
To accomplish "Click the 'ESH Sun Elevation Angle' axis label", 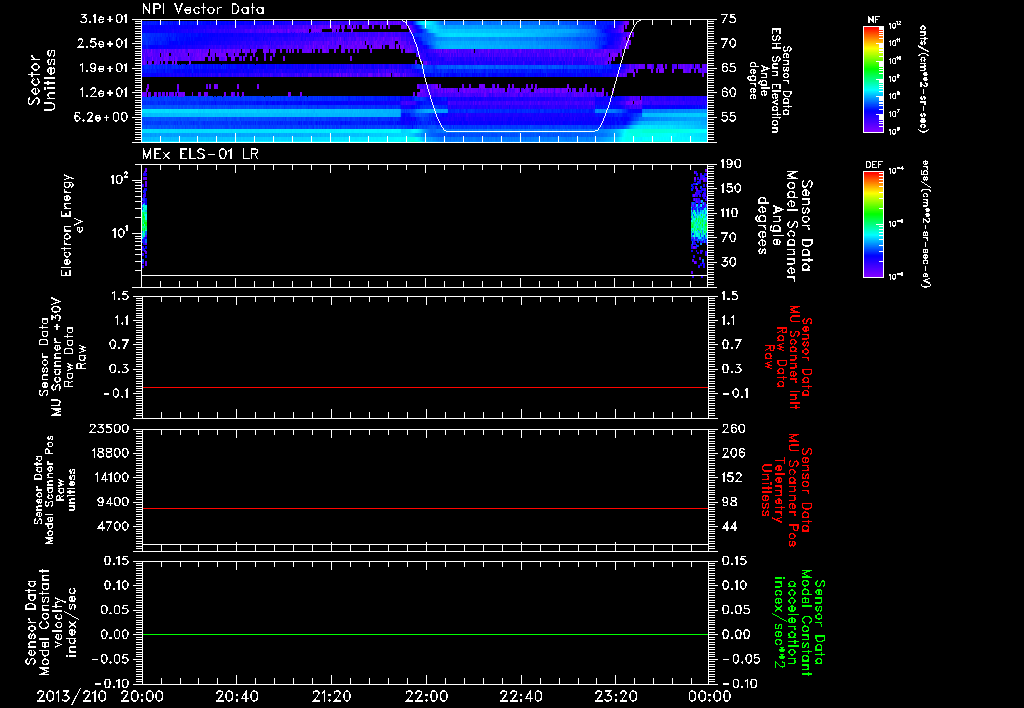I will click(x=765, y=80).
